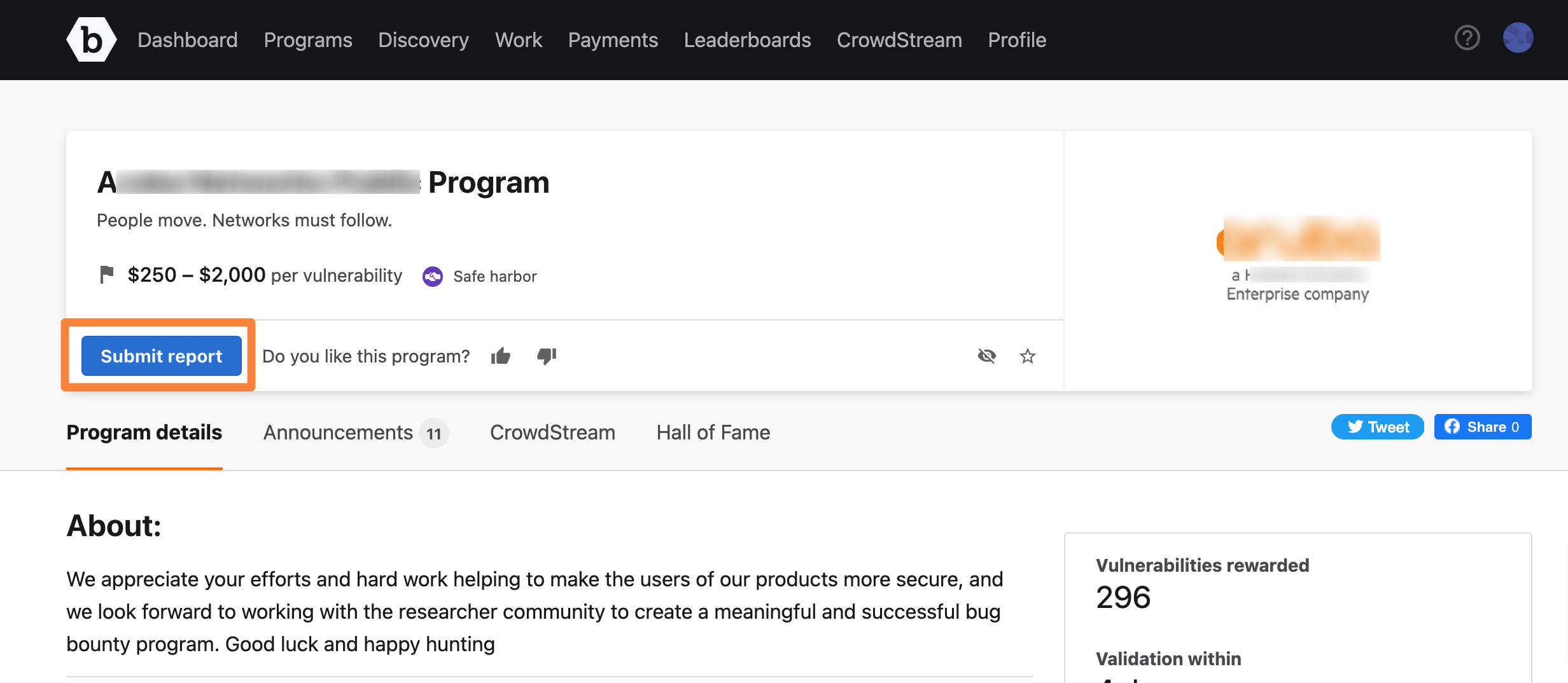Click the Safe harbor label
1568x683 pixels.
(x=495, y=276)
